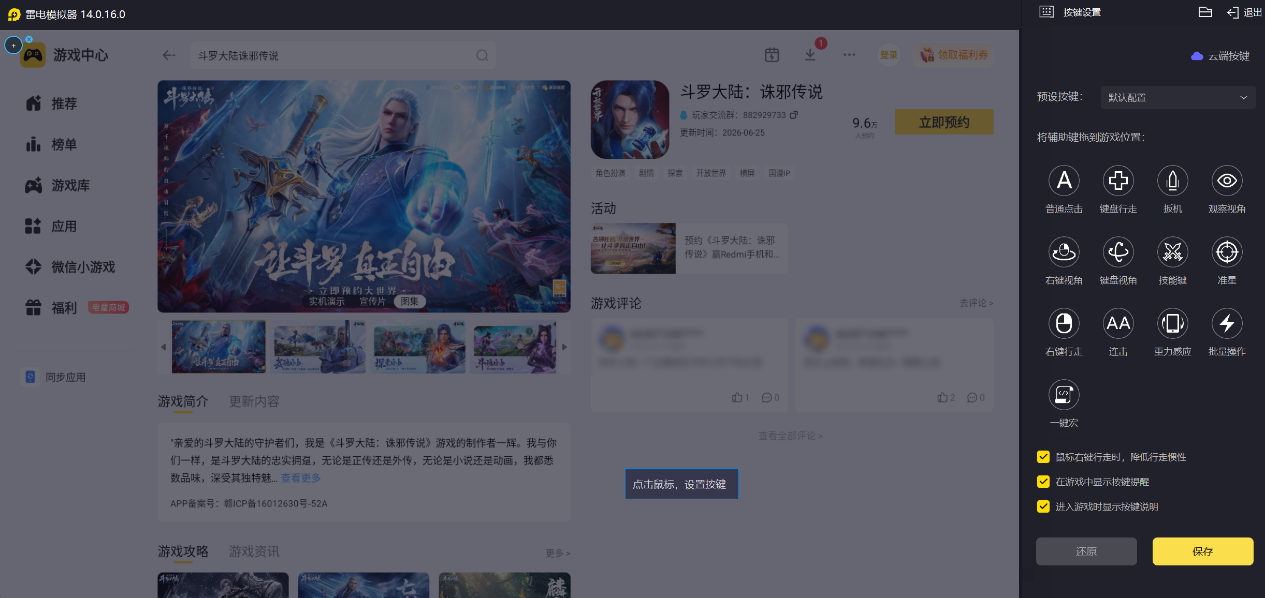Open the 更多 link beside 游戏资讯
Image resolution: width=1265 pixels, height=598 pixels.
(x=558, y=553)
